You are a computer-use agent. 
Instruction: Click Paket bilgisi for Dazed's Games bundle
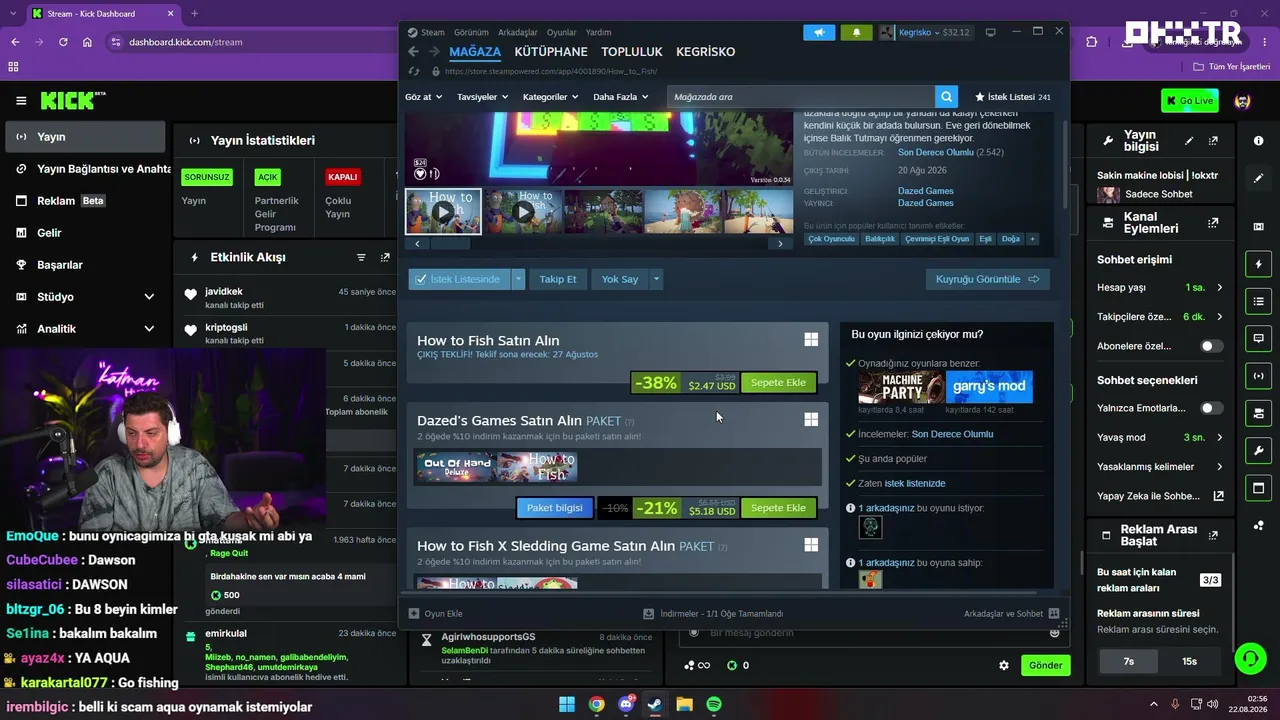[x=555, y=508]
